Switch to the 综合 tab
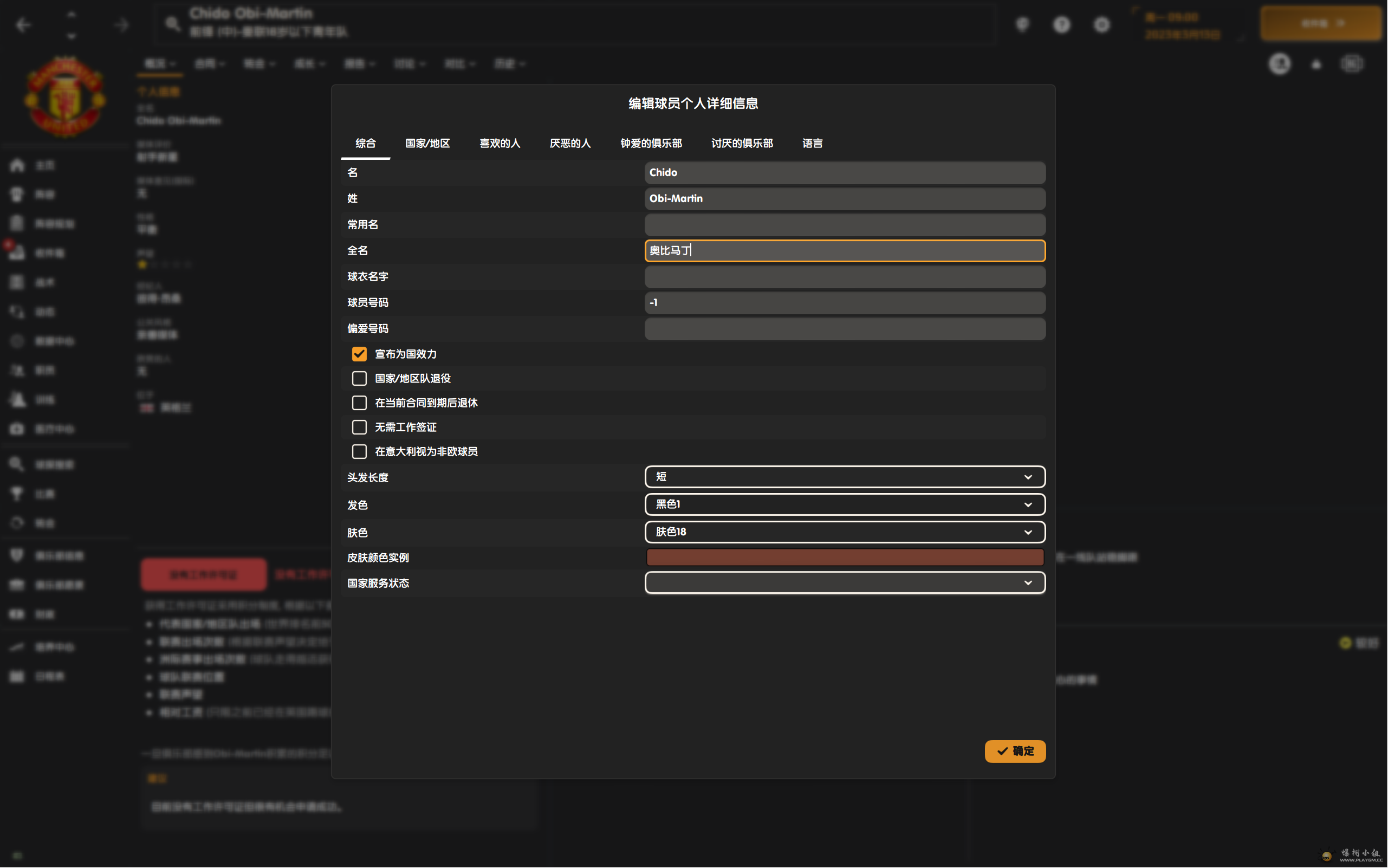 point(365,144)
